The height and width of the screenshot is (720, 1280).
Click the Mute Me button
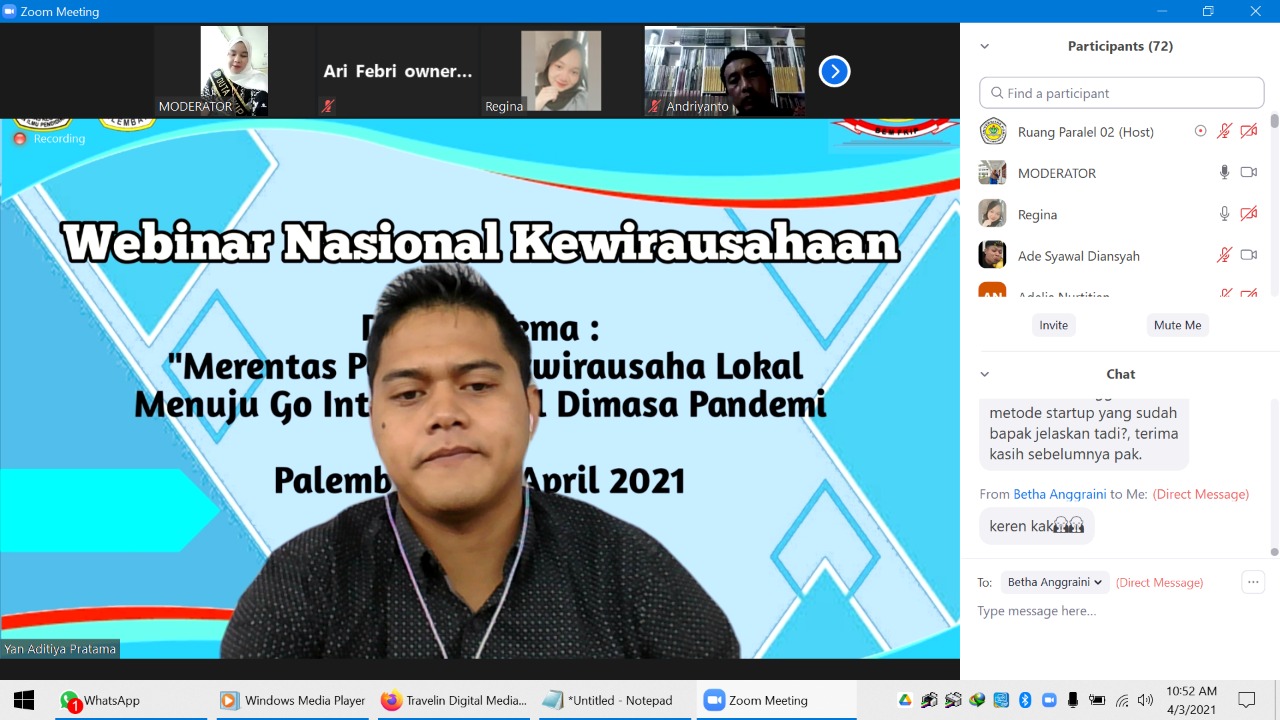tap(1177, 325)
